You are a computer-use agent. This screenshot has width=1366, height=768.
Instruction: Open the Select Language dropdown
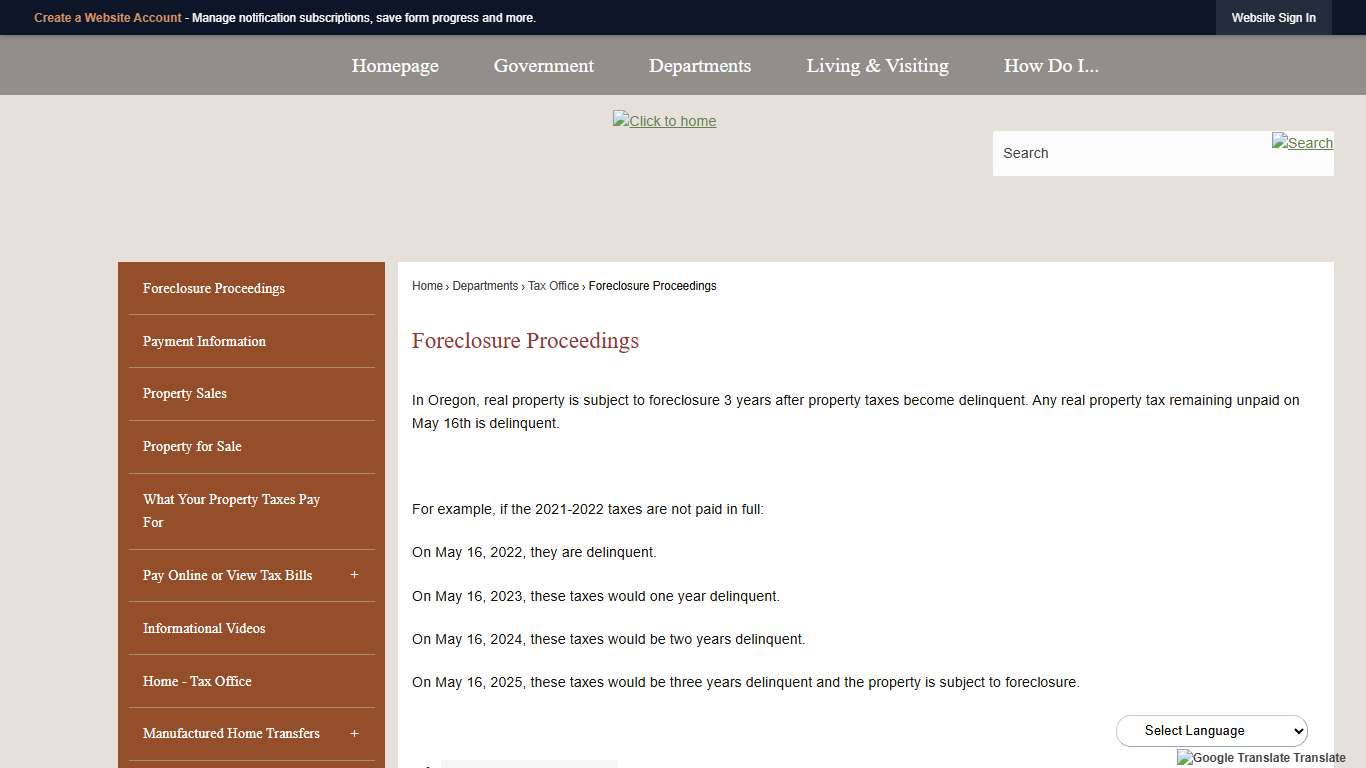(1211, 730)
